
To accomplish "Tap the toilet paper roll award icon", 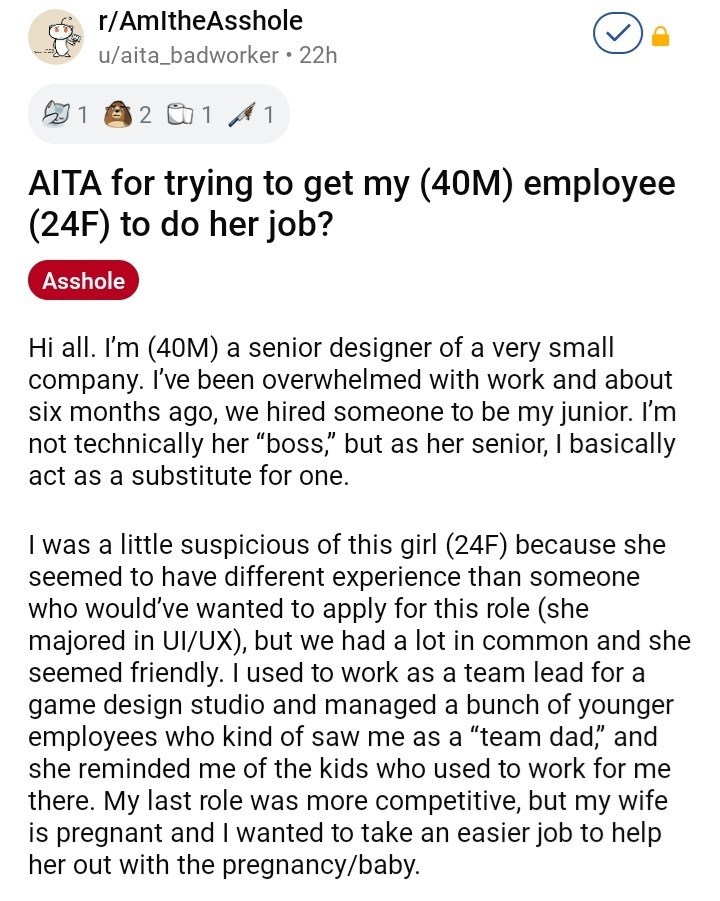I will coord(181,114).
